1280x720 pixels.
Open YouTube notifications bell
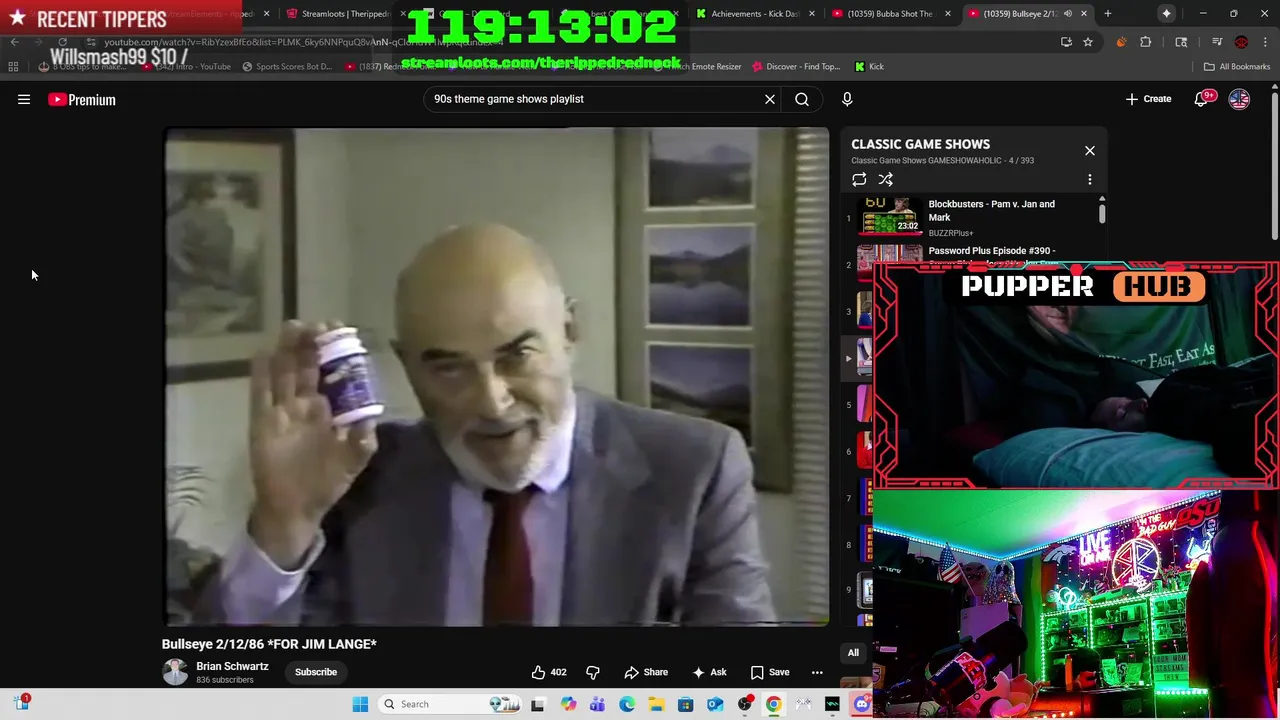[1202, 99]
